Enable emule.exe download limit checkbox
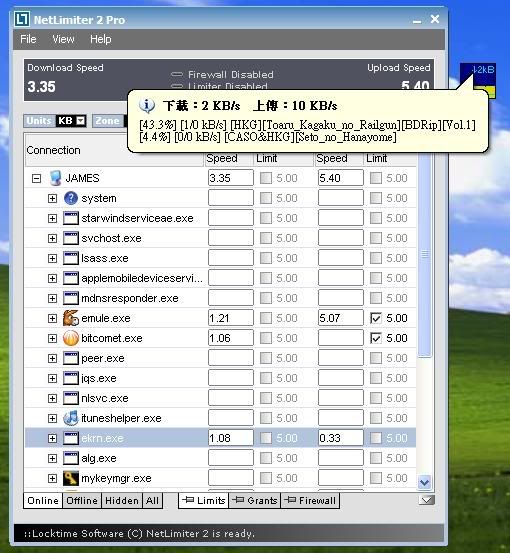 (x=266, y=318)
